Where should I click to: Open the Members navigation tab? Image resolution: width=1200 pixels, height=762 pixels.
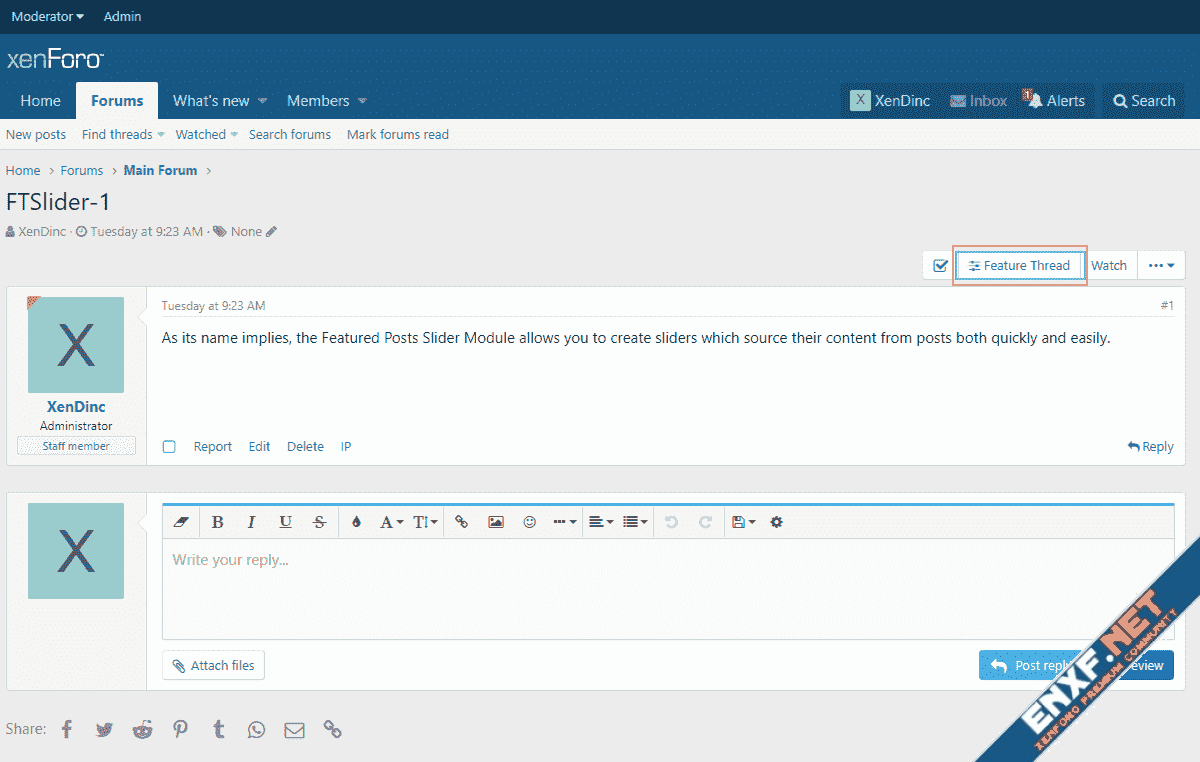[318, 101]
